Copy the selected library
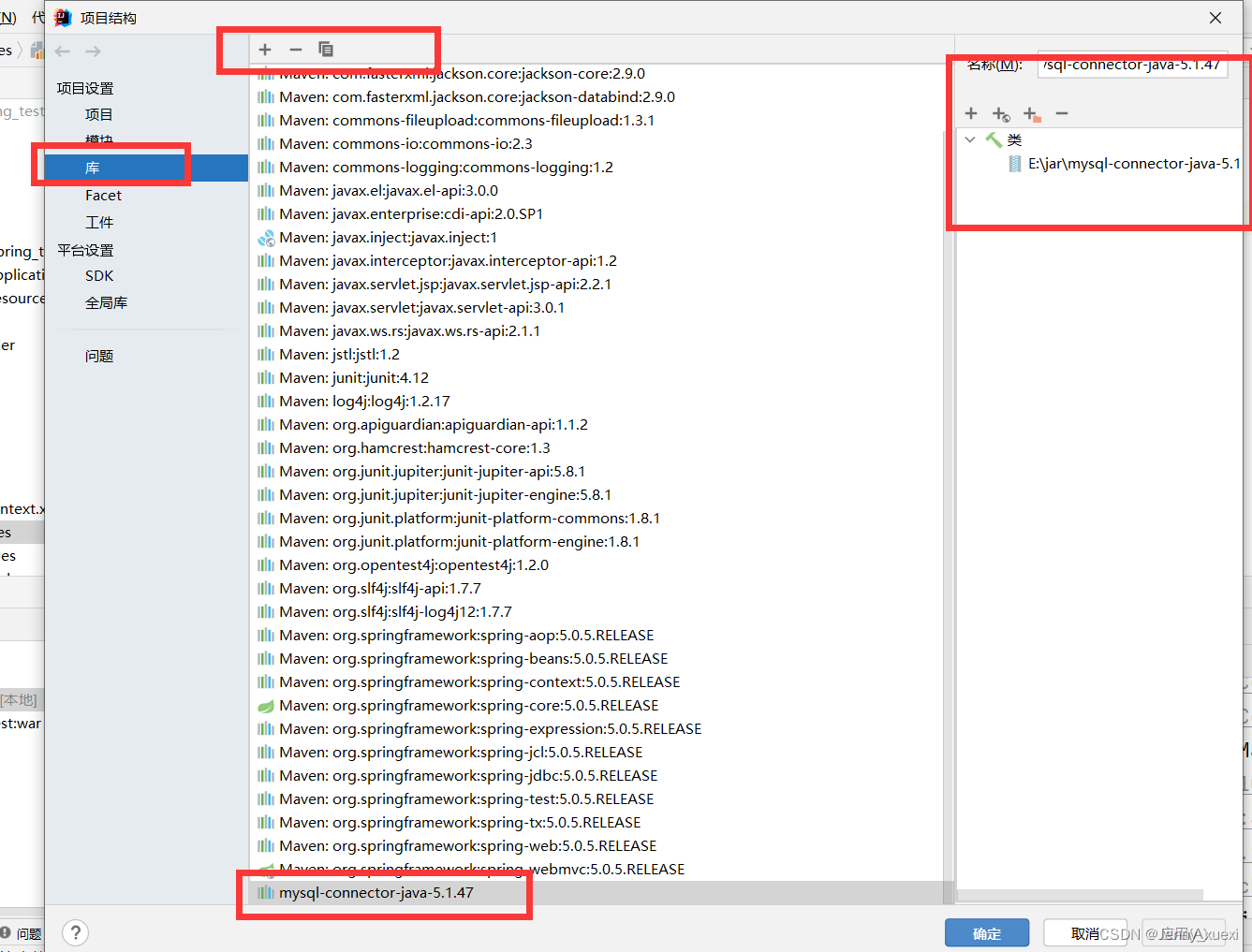Image resolution: width=1252 pixels, height=952 pixels. tap(326, 50)
